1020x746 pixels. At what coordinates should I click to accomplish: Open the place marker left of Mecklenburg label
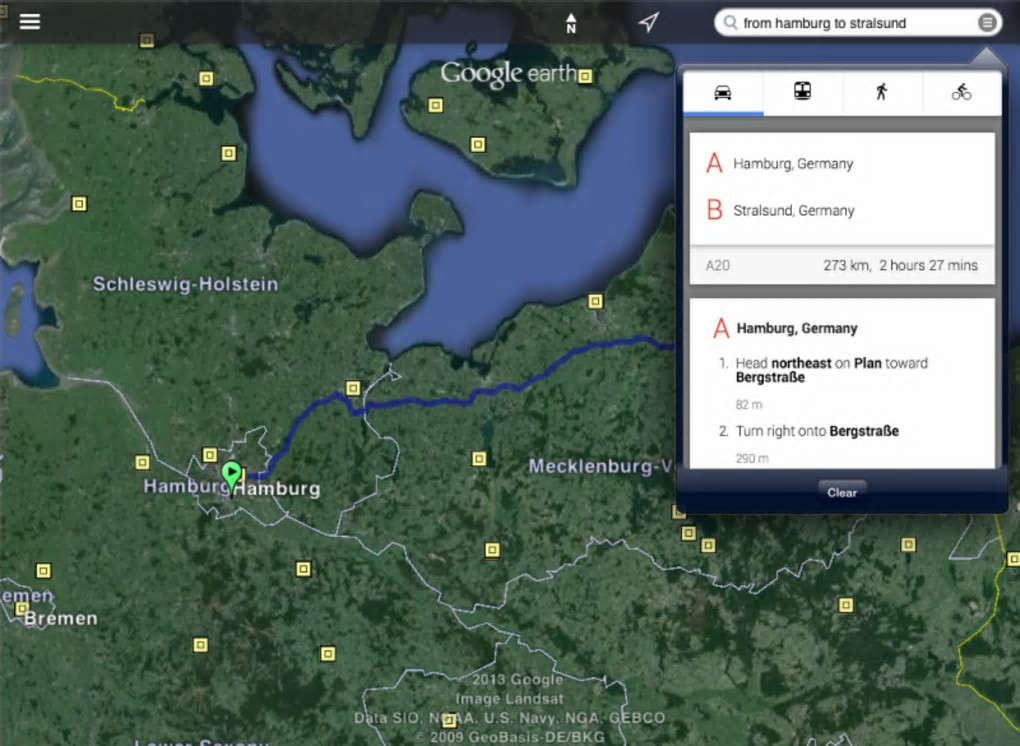479,459
